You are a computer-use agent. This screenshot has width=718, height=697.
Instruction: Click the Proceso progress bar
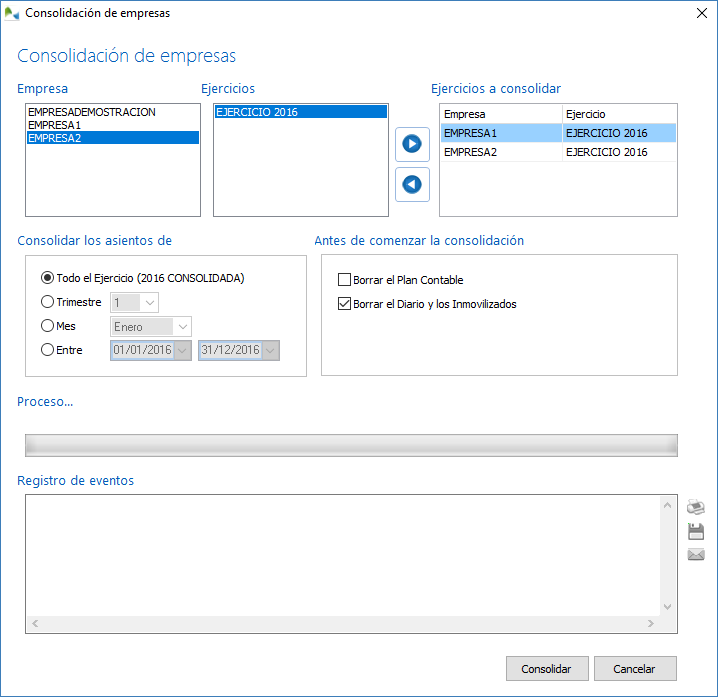[x=350, y=445]
